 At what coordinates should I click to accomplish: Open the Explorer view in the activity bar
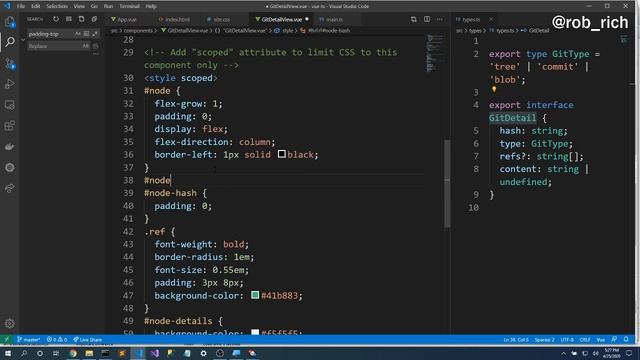pyautogui.click(x=9, y=21)
